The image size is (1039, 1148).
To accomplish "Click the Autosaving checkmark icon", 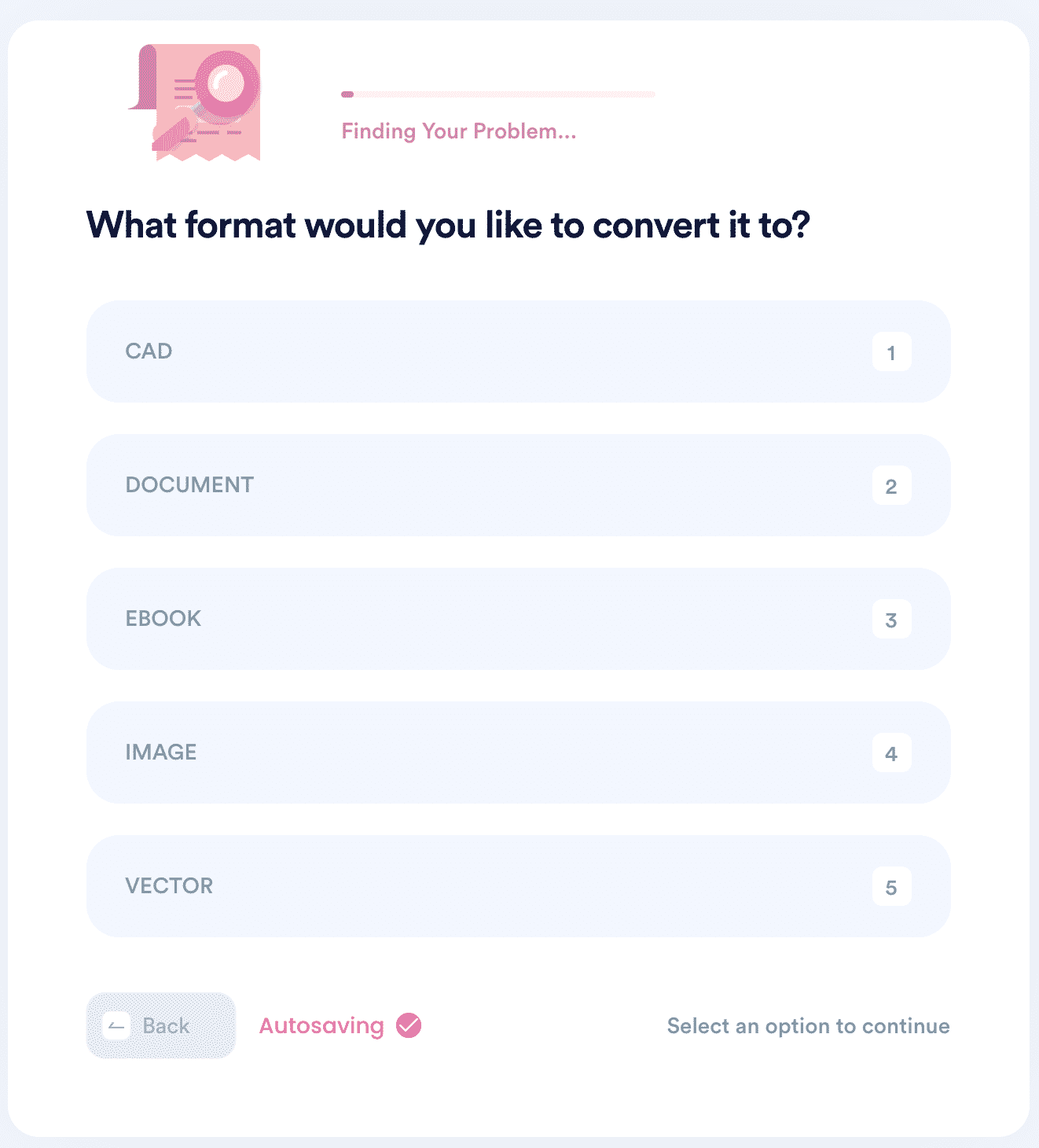I will pos(409,1025).
